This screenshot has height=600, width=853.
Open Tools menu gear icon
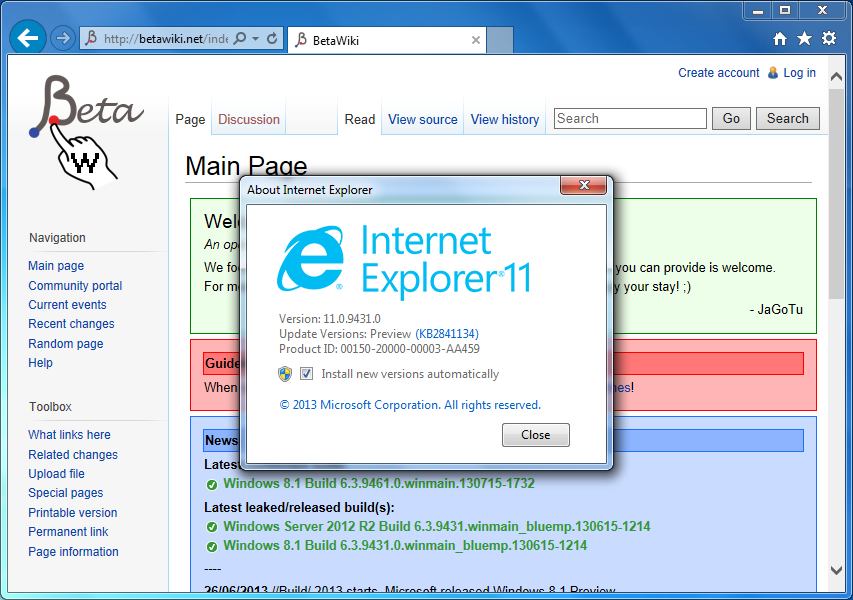(829, 38)
